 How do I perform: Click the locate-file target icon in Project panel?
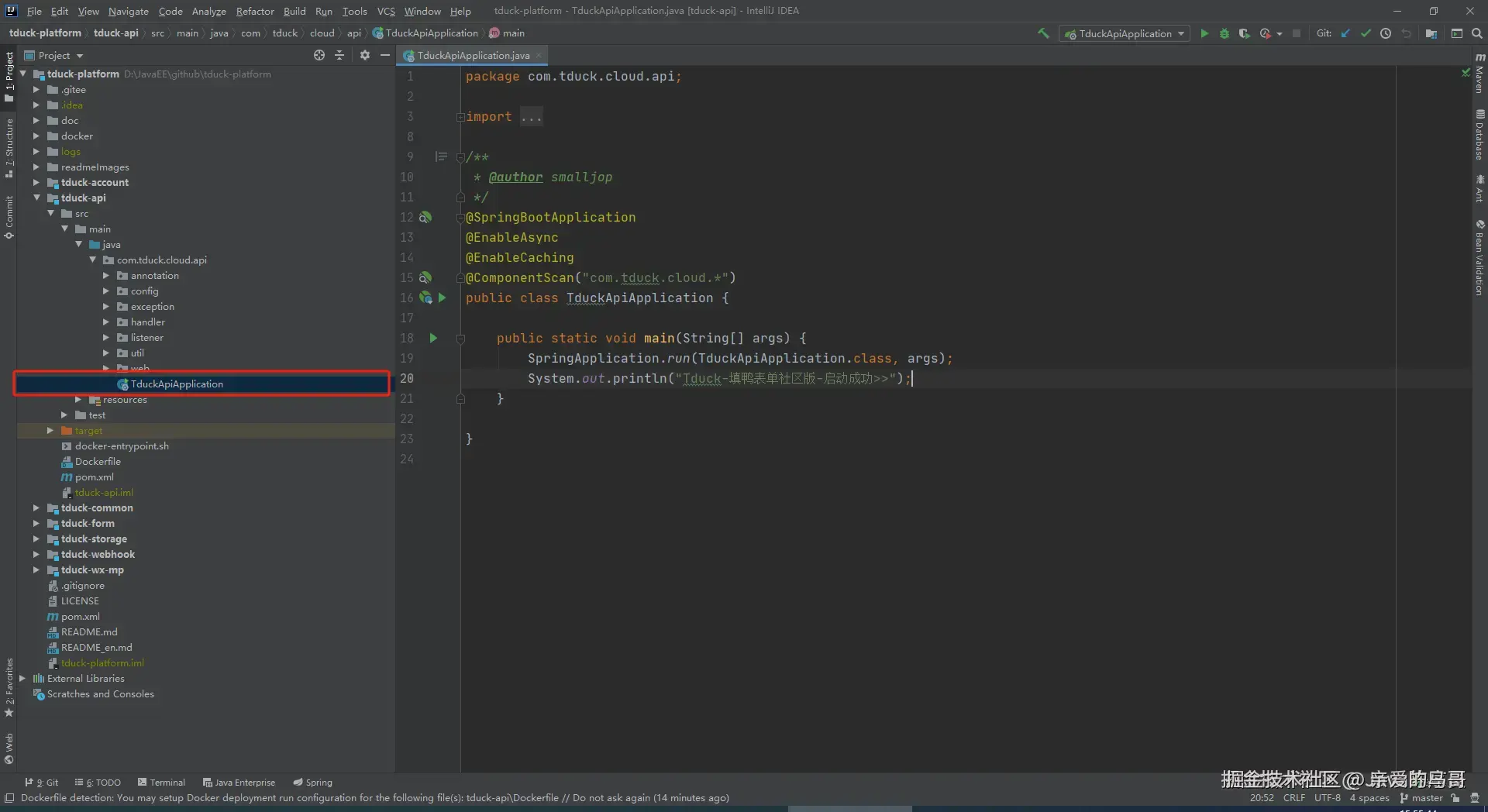(319, 55)
